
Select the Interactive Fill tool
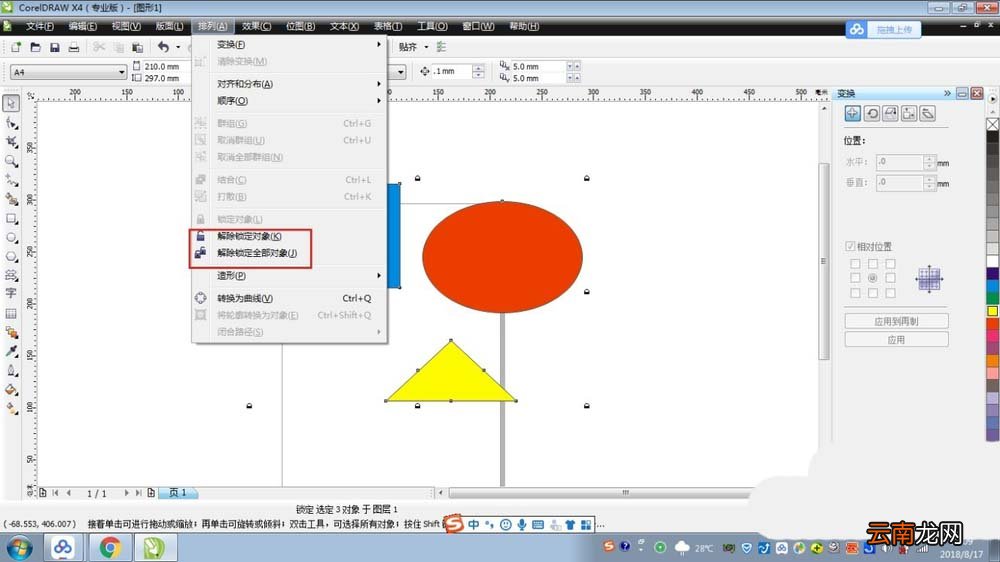(11, 408)
